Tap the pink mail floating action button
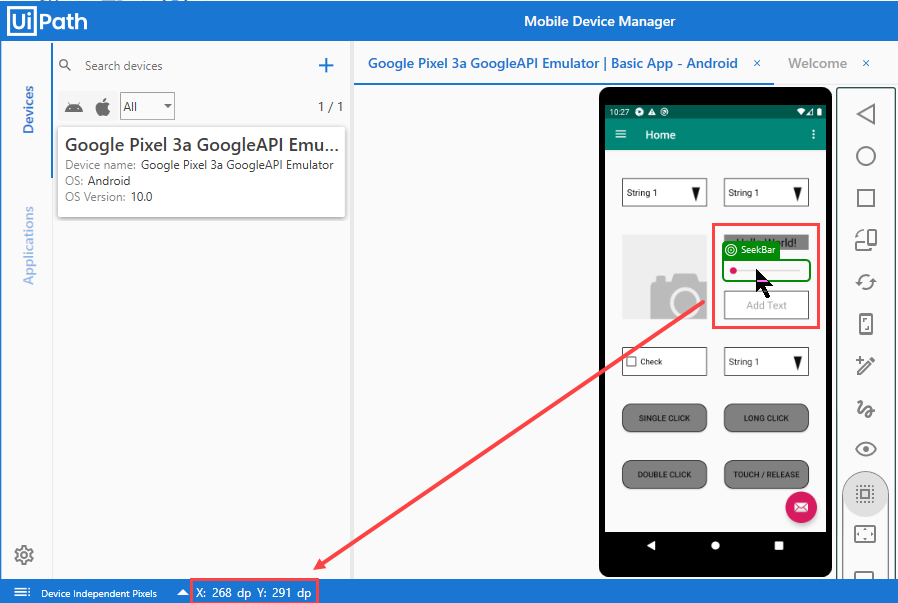 click(x=801, y=507)
